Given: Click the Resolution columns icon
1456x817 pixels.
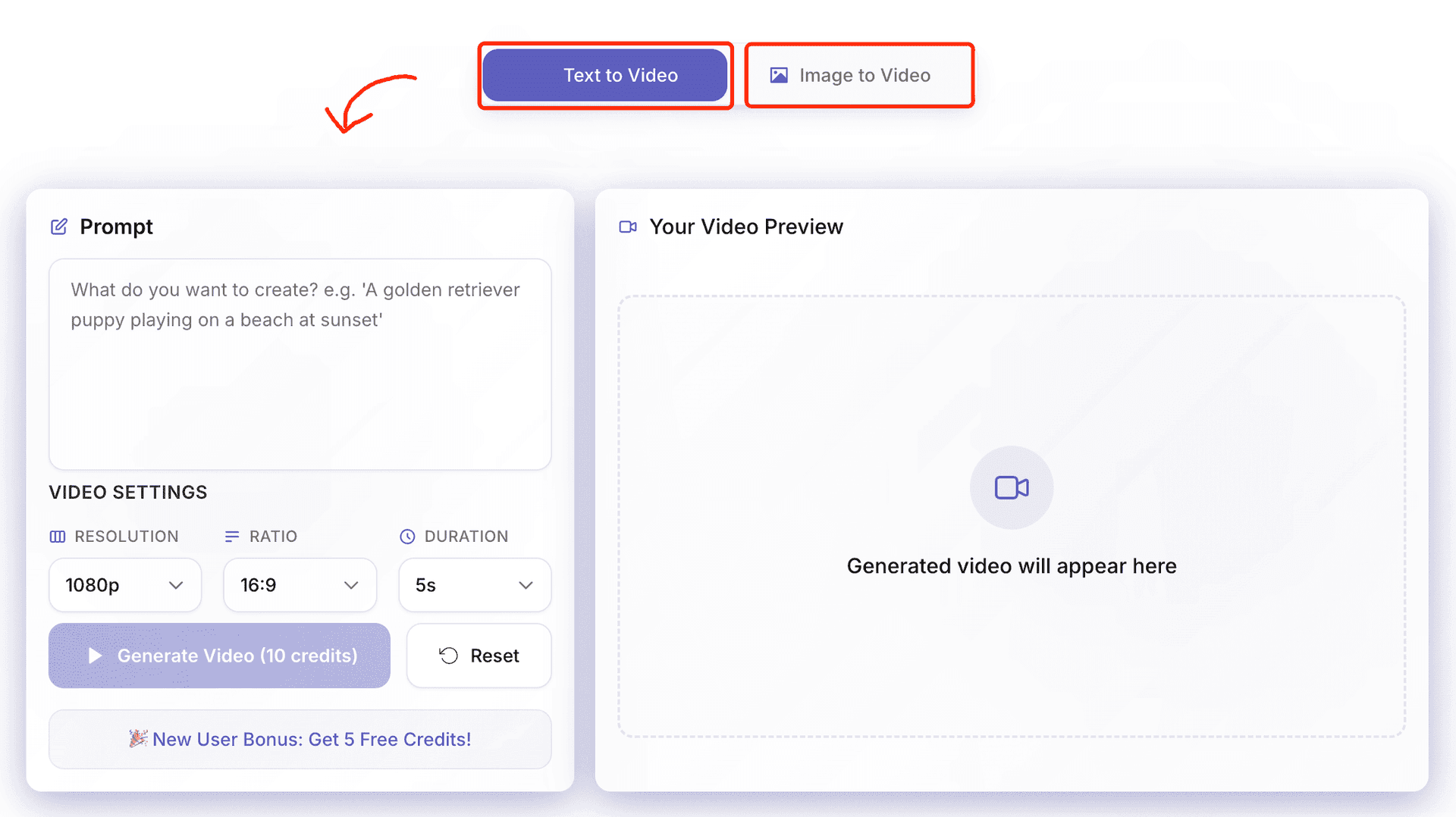Looking at the screenshot, I should [x=58, y=537].
